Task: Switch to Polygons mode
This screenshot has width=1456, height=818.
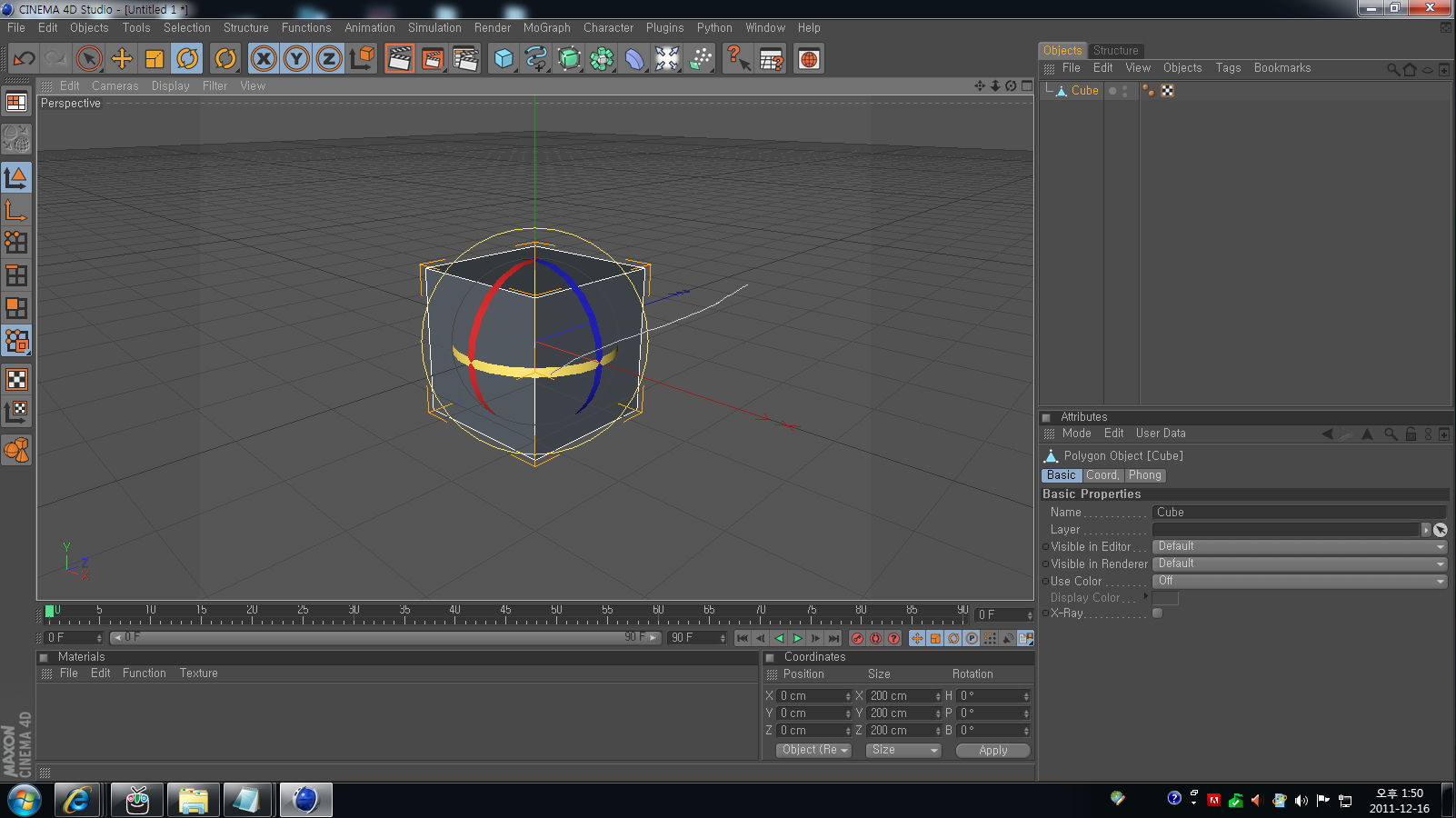Action: [16, 308]
